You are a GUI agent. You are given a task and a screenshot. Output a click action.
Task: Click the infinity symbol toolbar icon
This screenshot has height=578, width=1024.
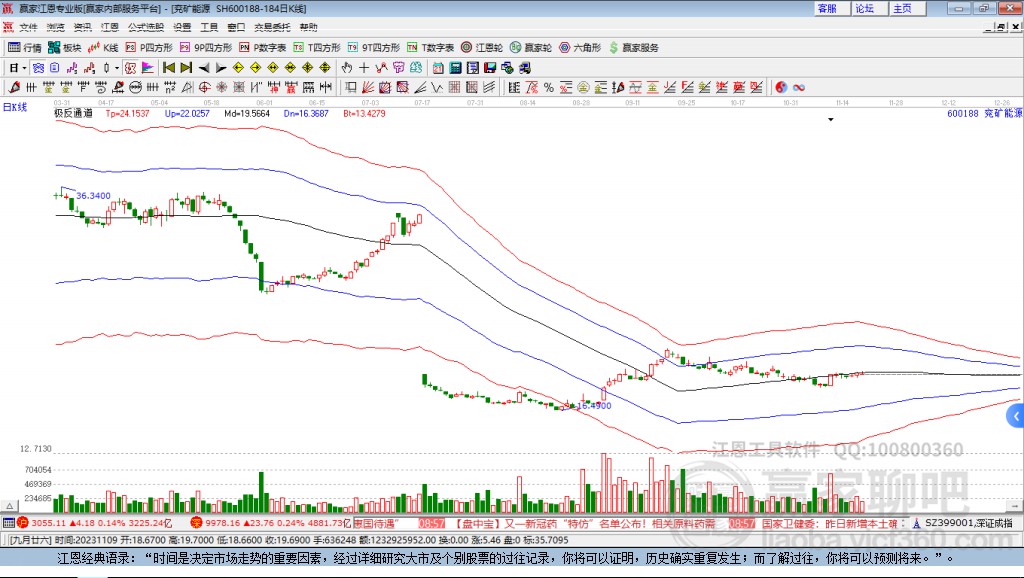coord(799,87)
